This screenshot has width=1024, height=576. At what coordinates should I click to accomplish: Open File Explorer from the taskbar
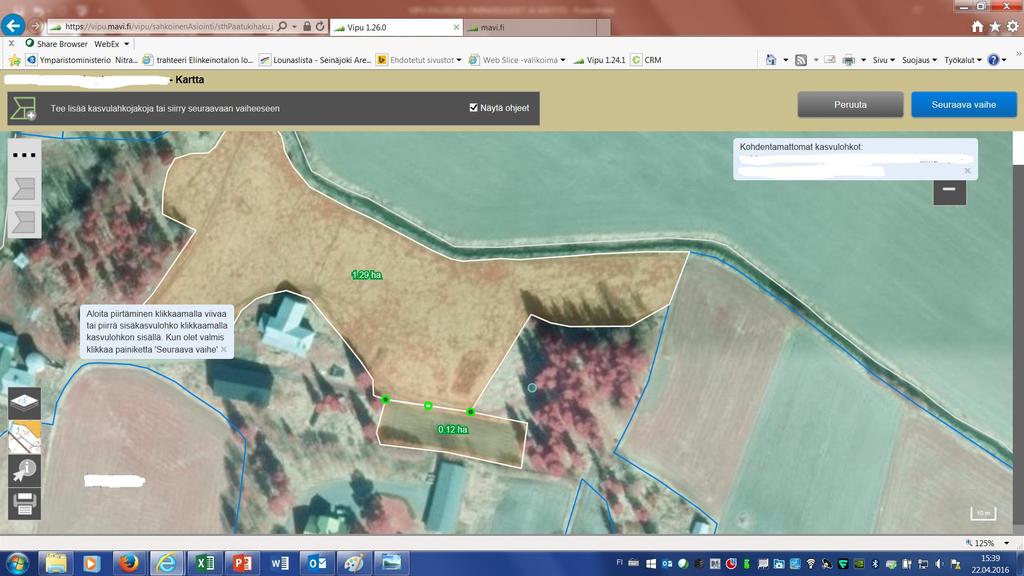[55, 563]
